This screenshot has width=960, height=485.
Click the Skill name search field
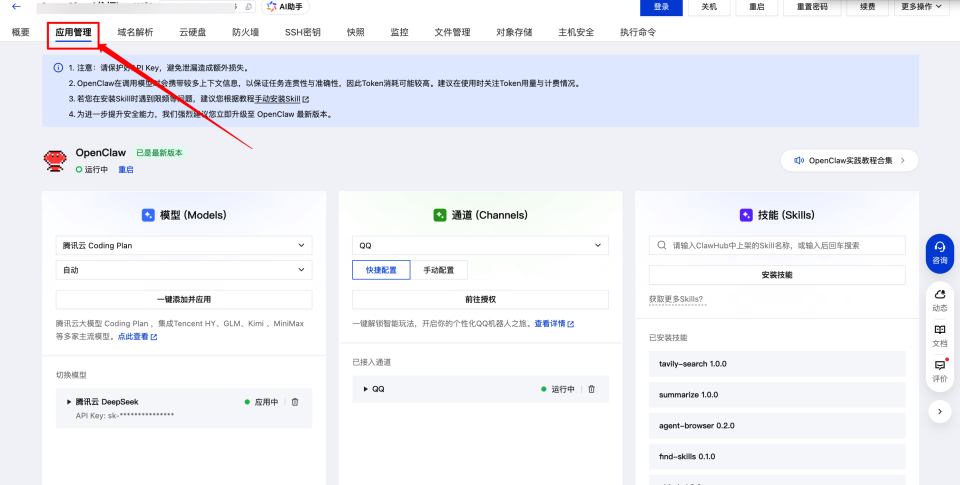tap(777, 246)
